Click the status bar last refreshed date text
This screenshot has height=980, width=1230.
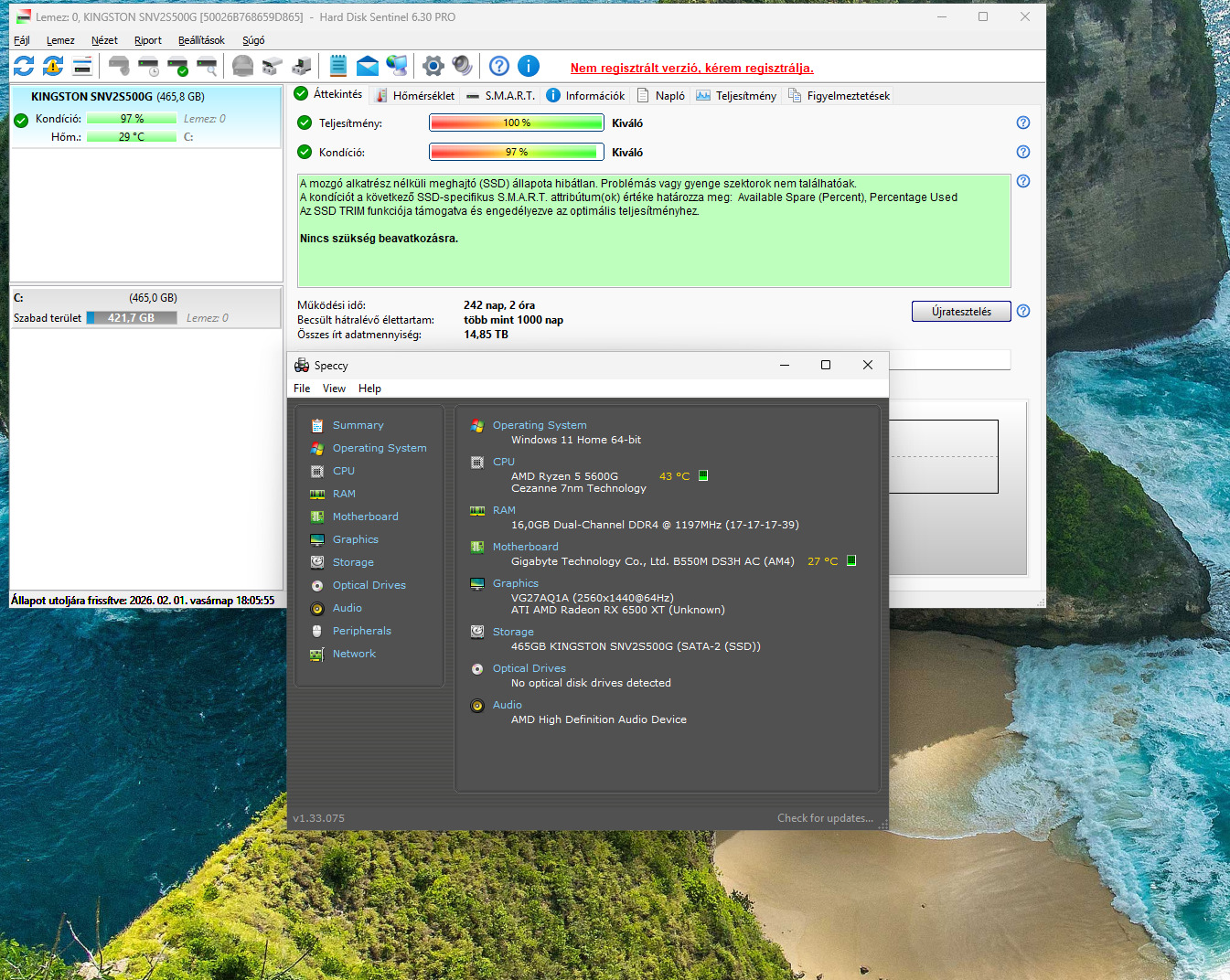click(143, 601)
